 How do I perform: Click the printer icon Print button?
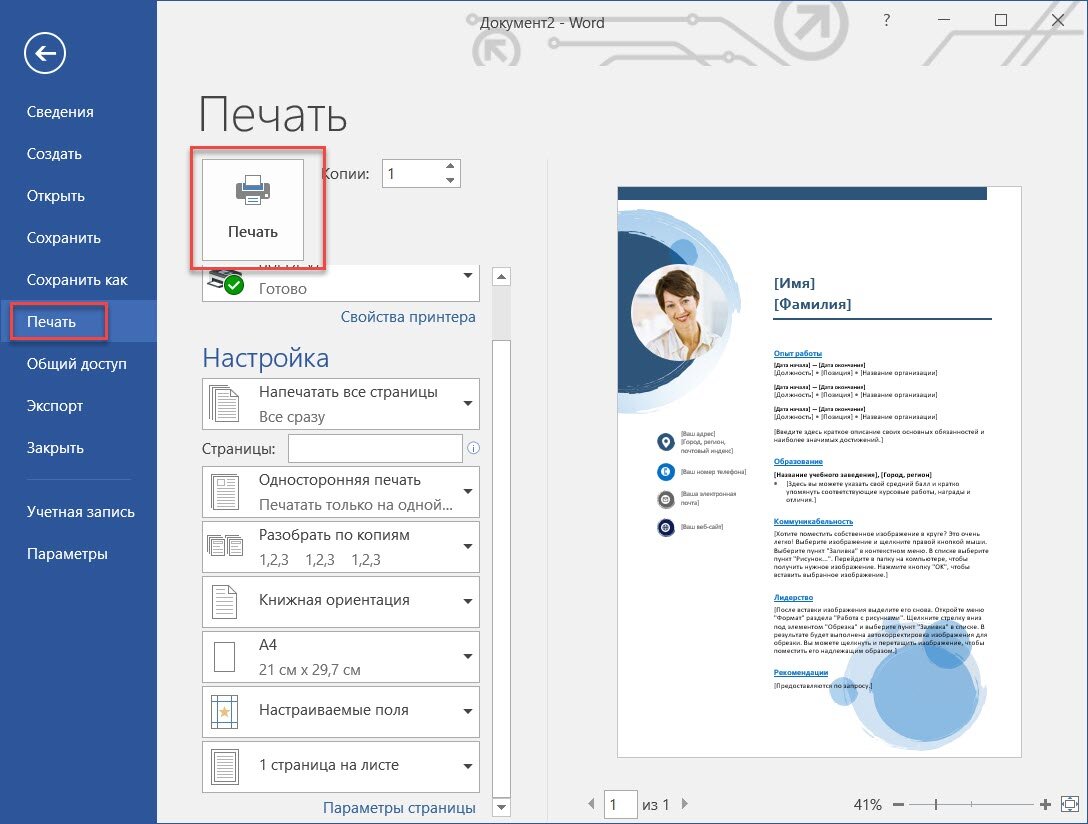[253, 209]
